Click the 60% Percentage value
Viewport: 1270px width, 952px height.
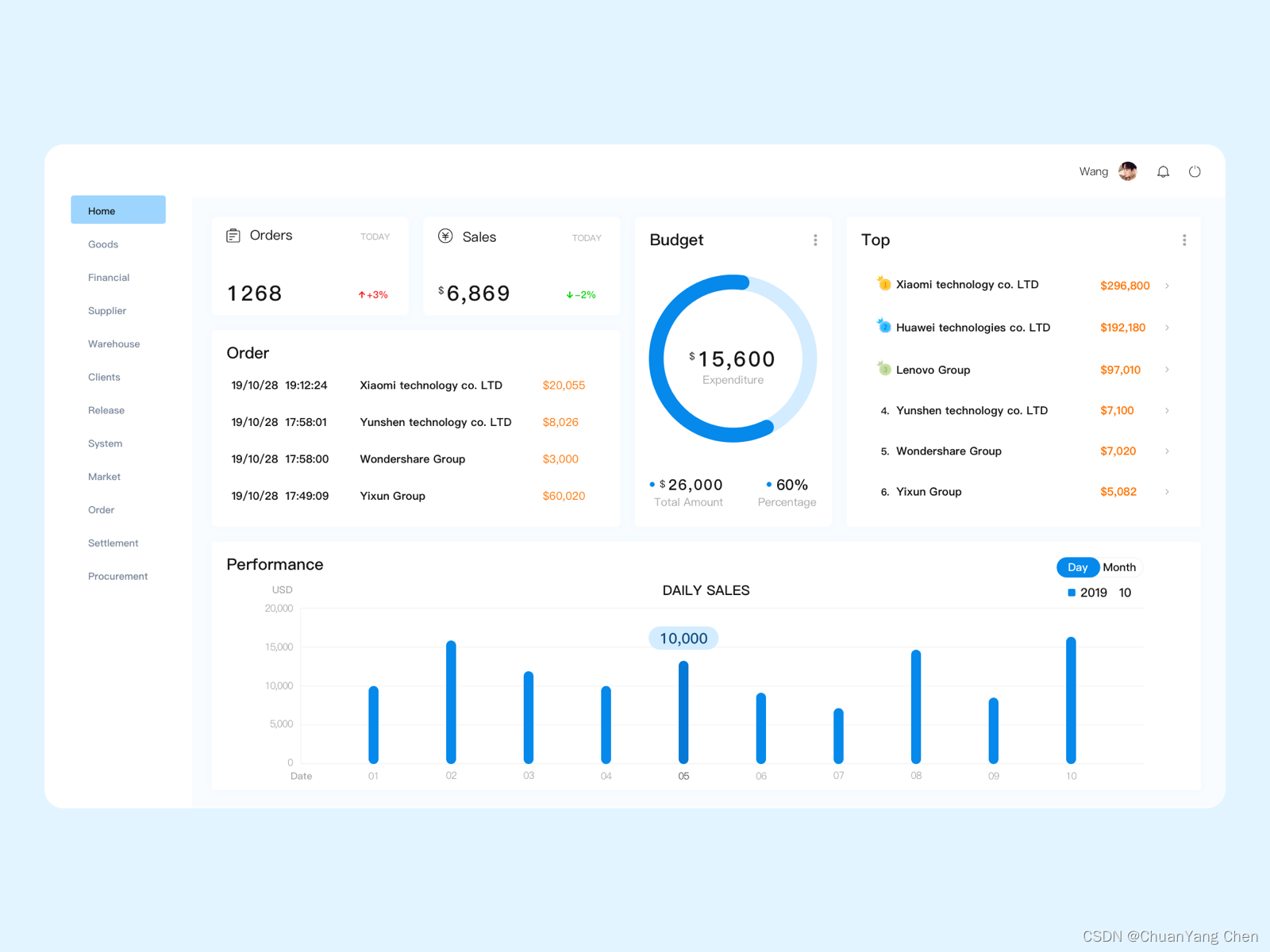(x=792, y=485)
